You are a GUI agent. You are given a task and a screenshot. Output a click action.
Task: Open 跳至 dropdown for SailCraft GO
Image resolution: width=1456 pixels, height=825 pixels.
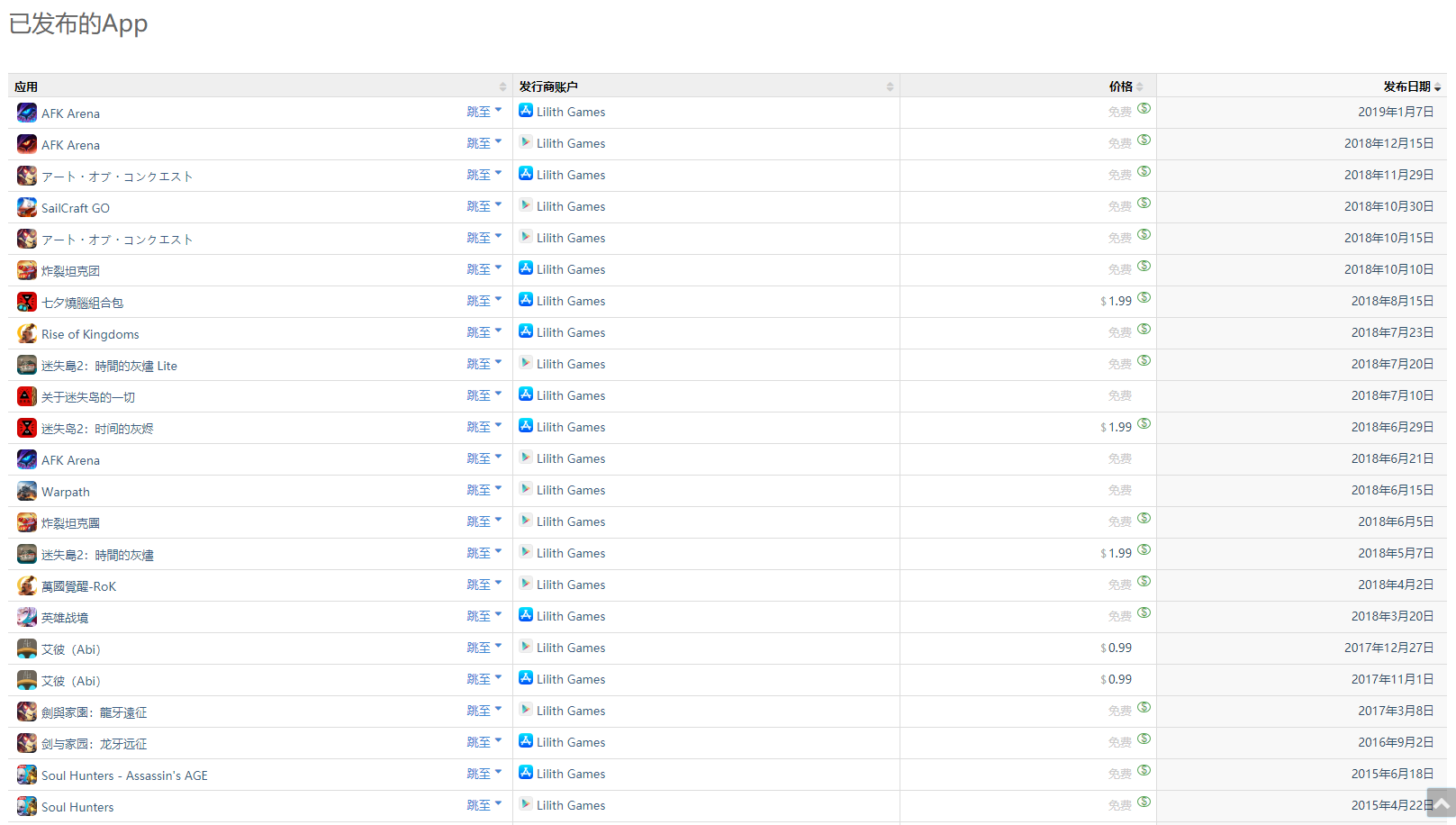[x=484, y=206]
